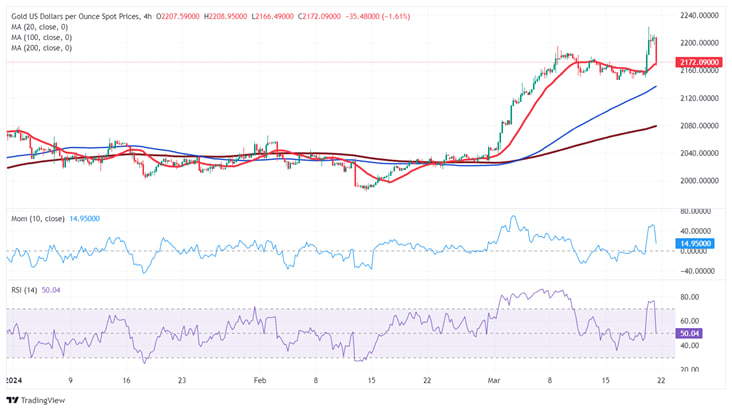The width and height of the screenshot is (732, 411).
Task: Click the Gold US Dollars per Ounce title
Action: 75,16
